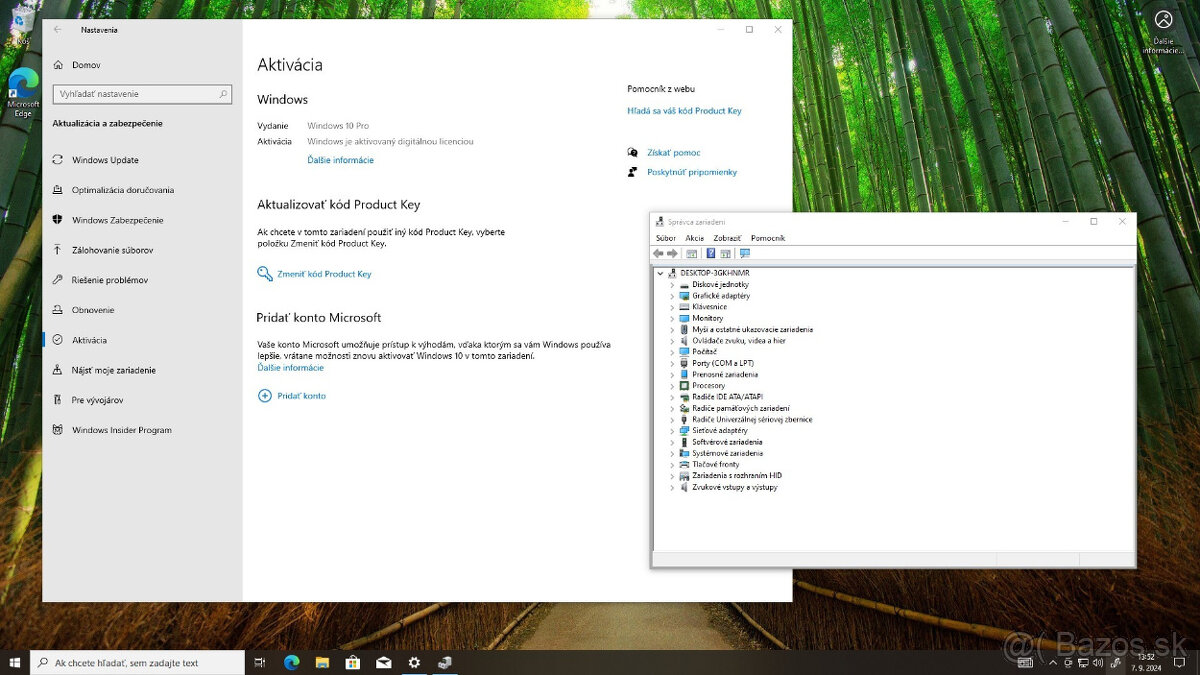This screenshot has height=675, width=1200.
Task: Click the Vyhľadať nastavenie search field
Action: coord(135,94)
